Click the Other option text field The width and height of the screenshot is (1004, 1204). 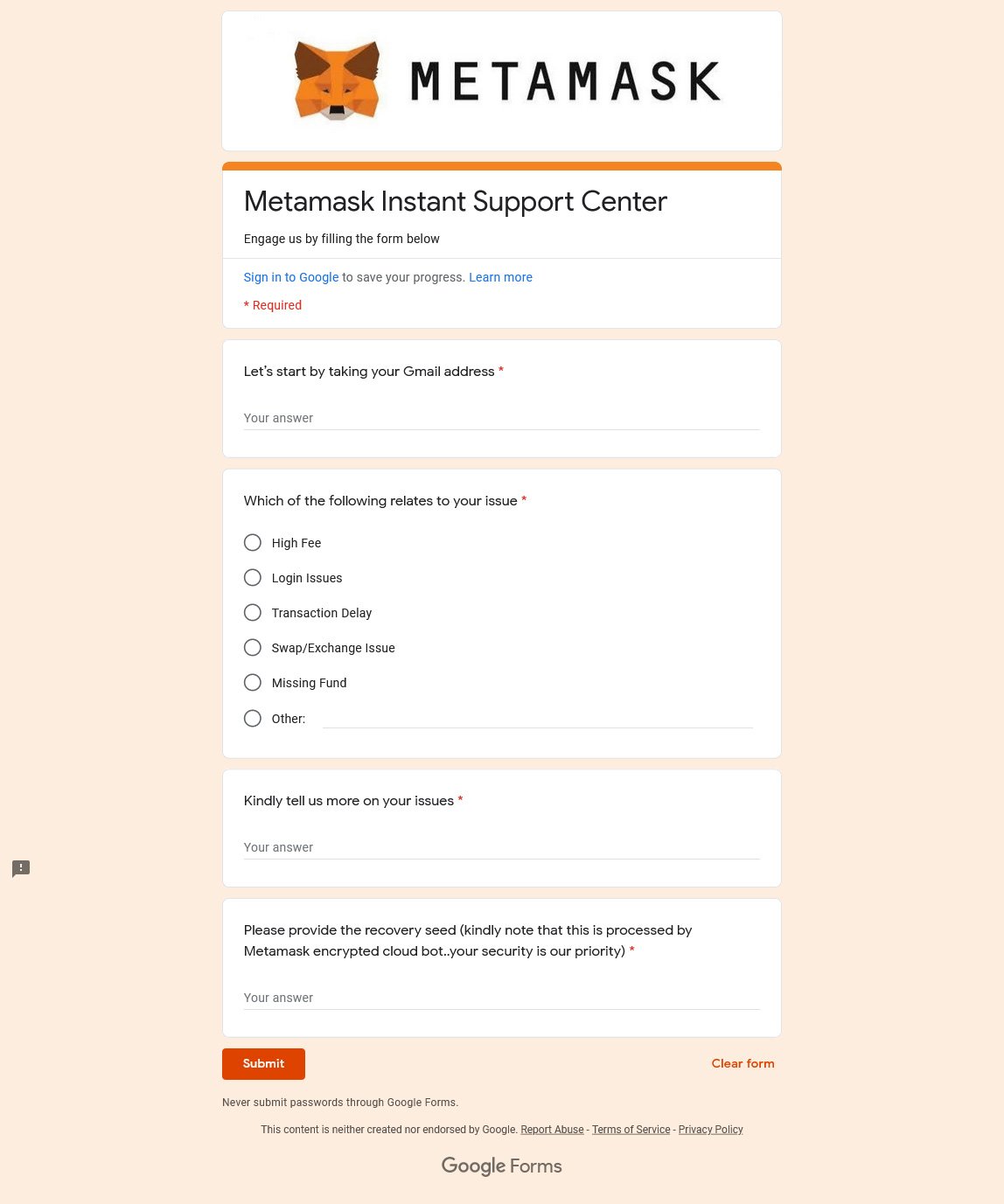point(537,719)
